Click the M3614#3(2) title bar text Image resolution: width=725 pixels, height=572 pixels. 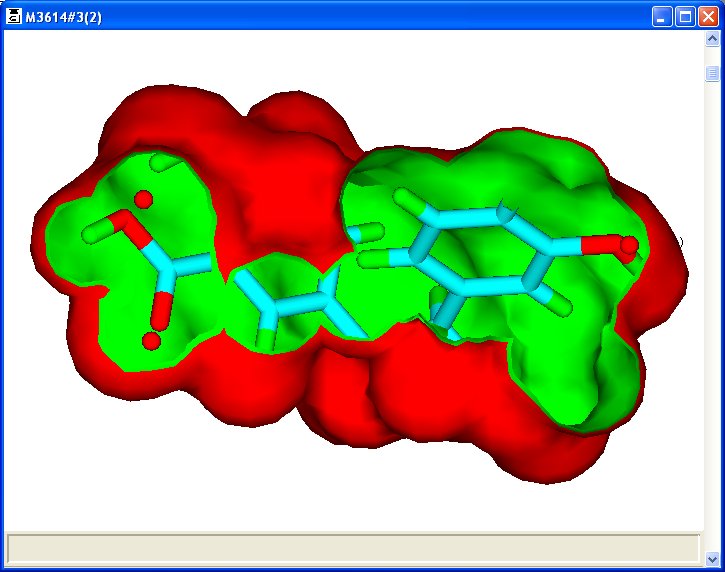point(62,17)
